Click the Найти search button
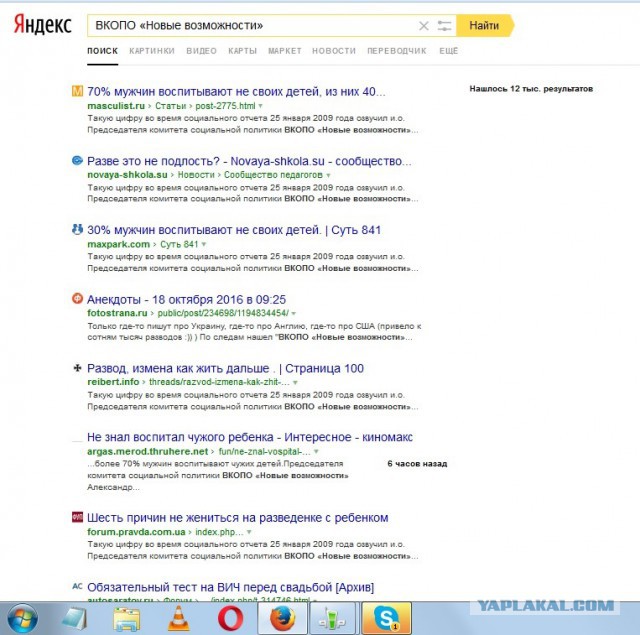Viewport: 640px width, 635px height. click(484, 26)
